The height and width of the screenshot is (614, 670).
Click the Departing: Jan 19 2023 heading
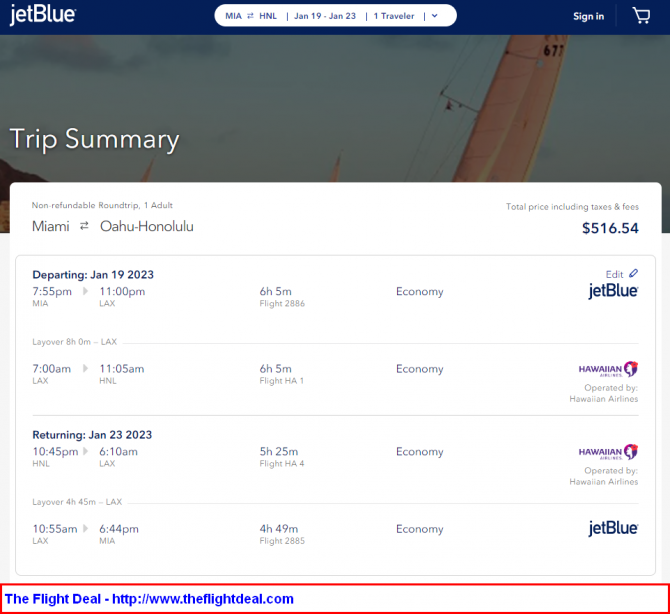(x=93, y=275)
